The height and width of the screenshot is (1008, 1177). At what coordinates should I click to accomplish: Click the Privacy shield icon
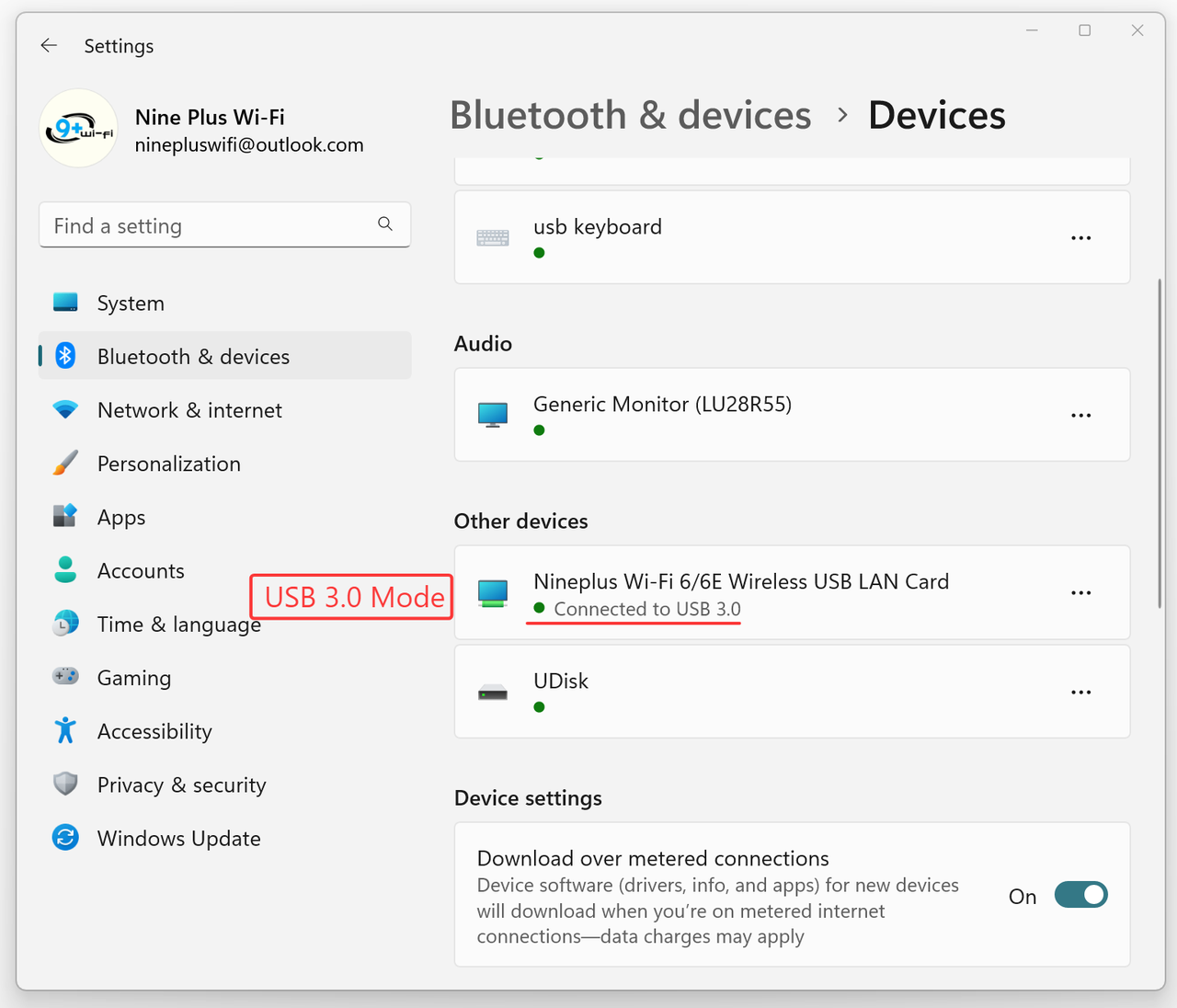click(65, 784)
